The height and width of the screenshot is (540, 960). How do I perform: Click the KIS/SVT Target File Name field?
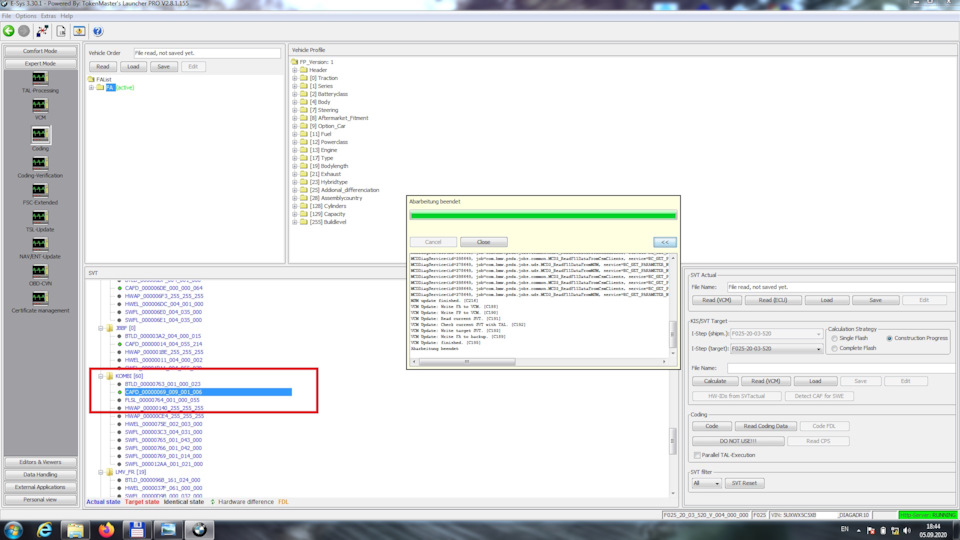coord(842,368)
